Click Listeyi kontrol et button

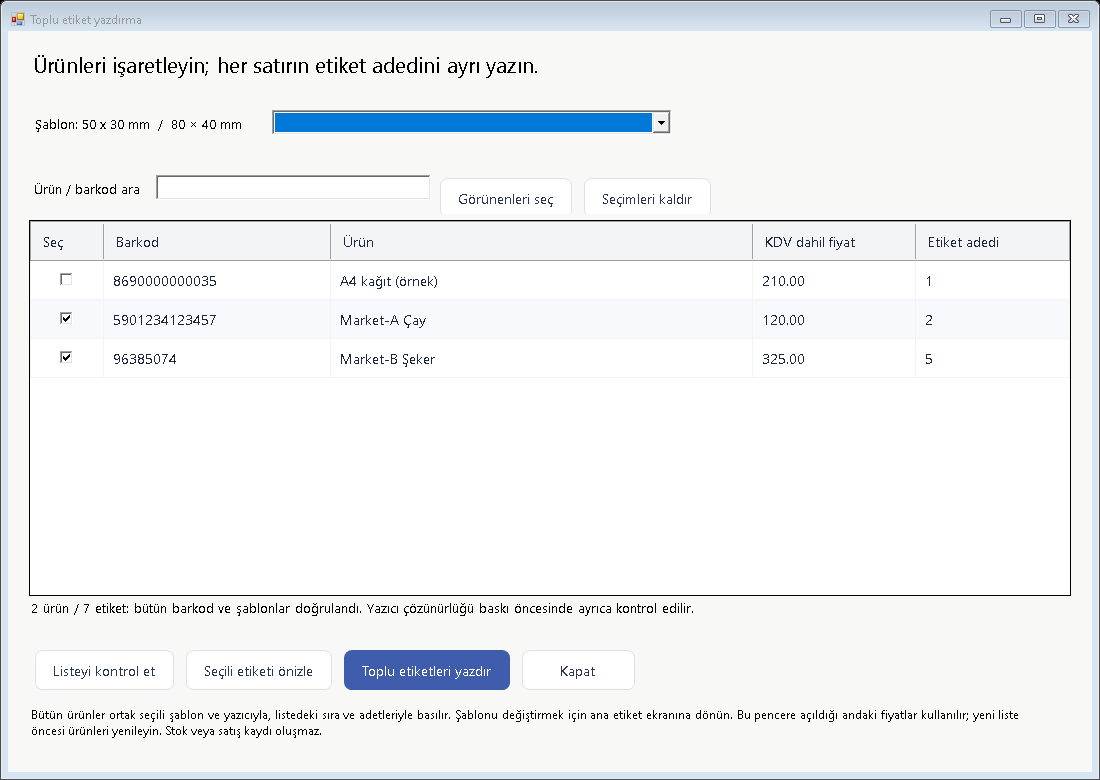(x=105, y=671)
